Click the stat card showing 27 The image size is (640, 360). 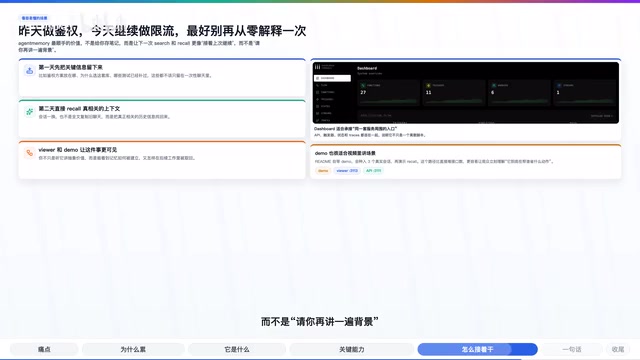point(389,93)
